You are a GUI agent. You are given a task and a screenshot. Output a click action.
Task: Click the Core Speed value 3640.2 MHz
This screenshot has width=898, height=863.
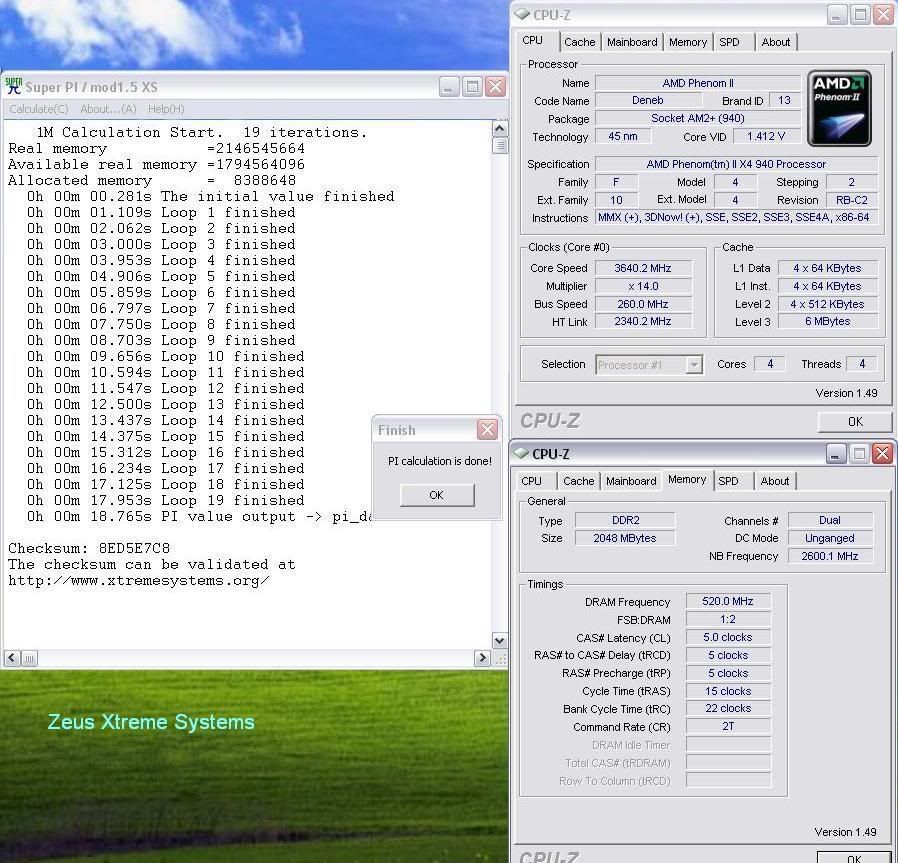click(643, 268)
